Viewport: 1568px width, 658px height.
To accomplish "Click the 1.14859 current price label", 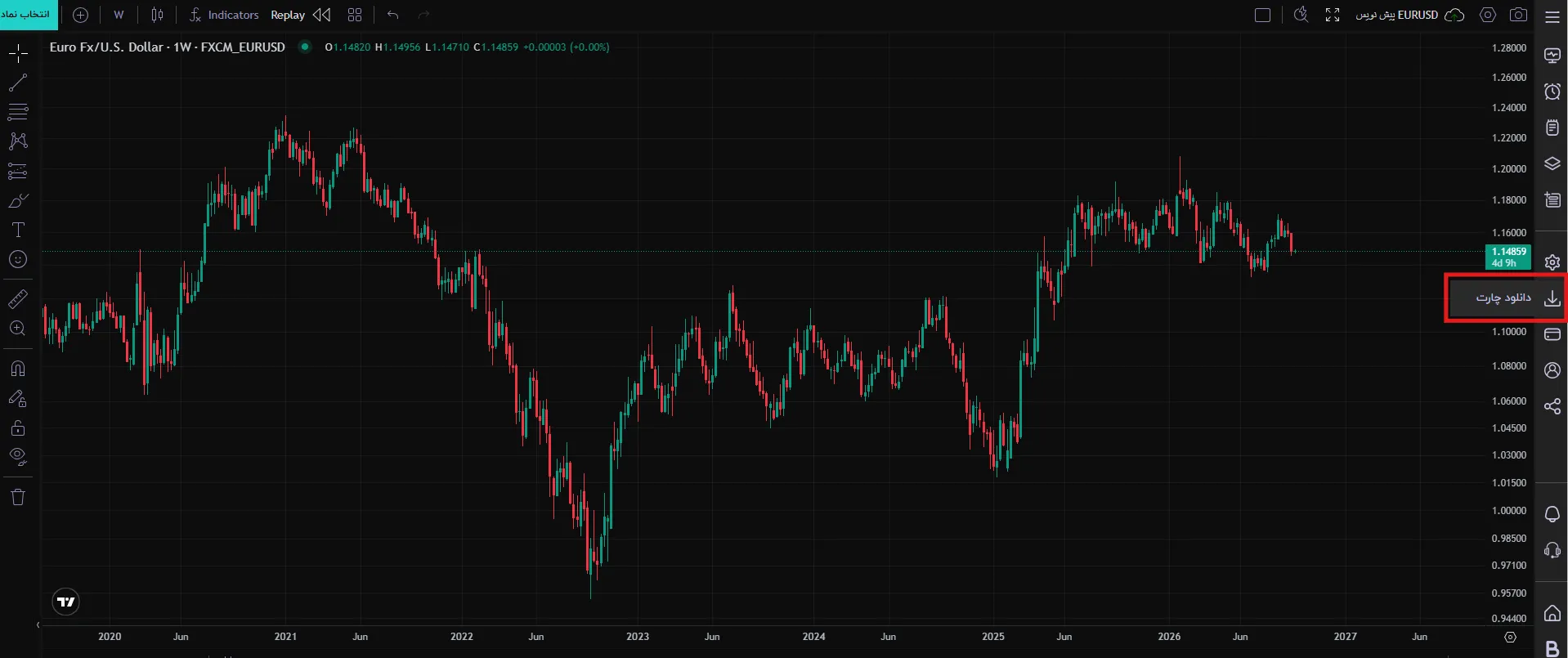I will point(1508,252).
